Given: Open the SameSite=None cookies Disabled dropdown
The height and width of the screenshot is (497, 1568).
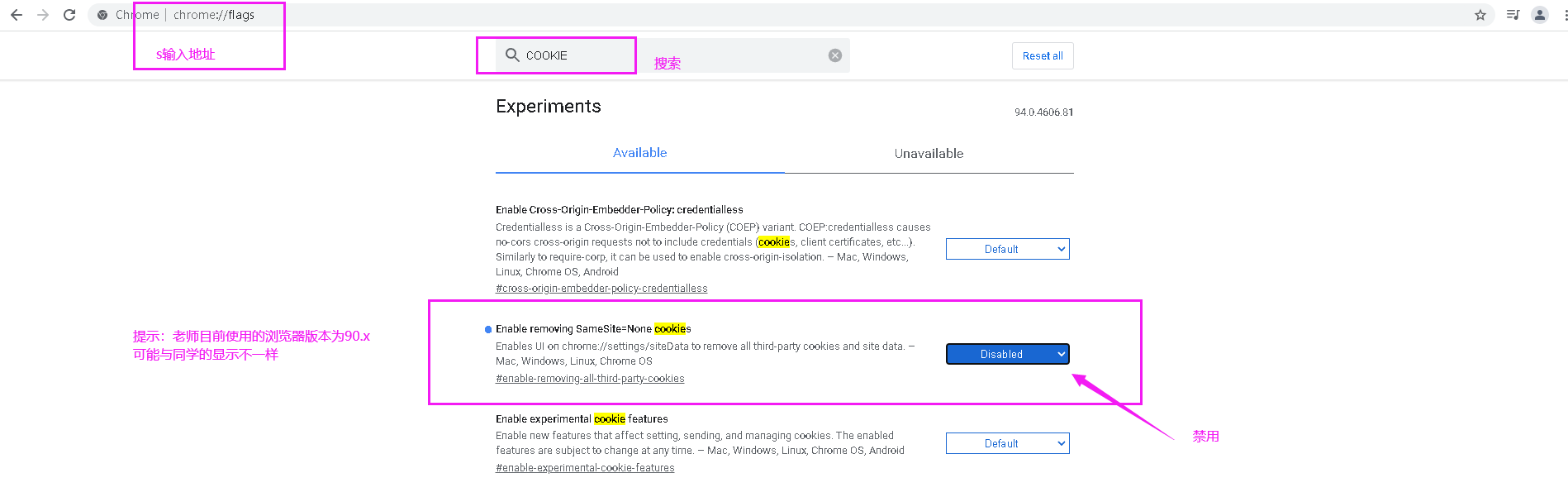Looking at the screenshot, I should (x=1007, y=354).
